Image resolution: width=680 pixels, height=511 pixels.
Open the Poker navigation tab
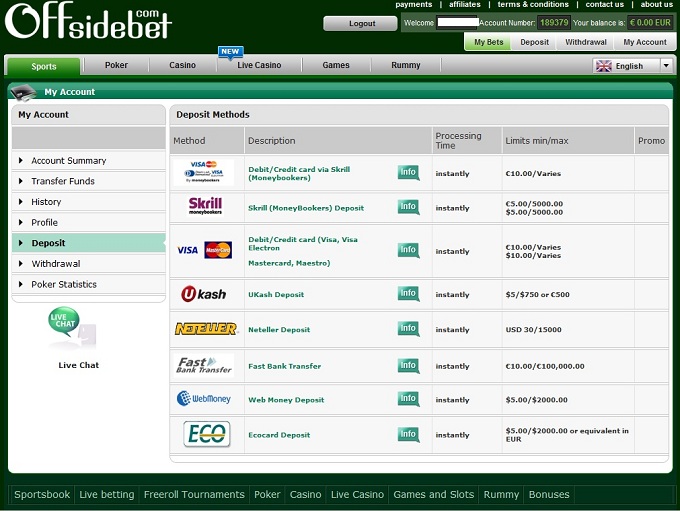pyautogui.click(x=116, y=66)
